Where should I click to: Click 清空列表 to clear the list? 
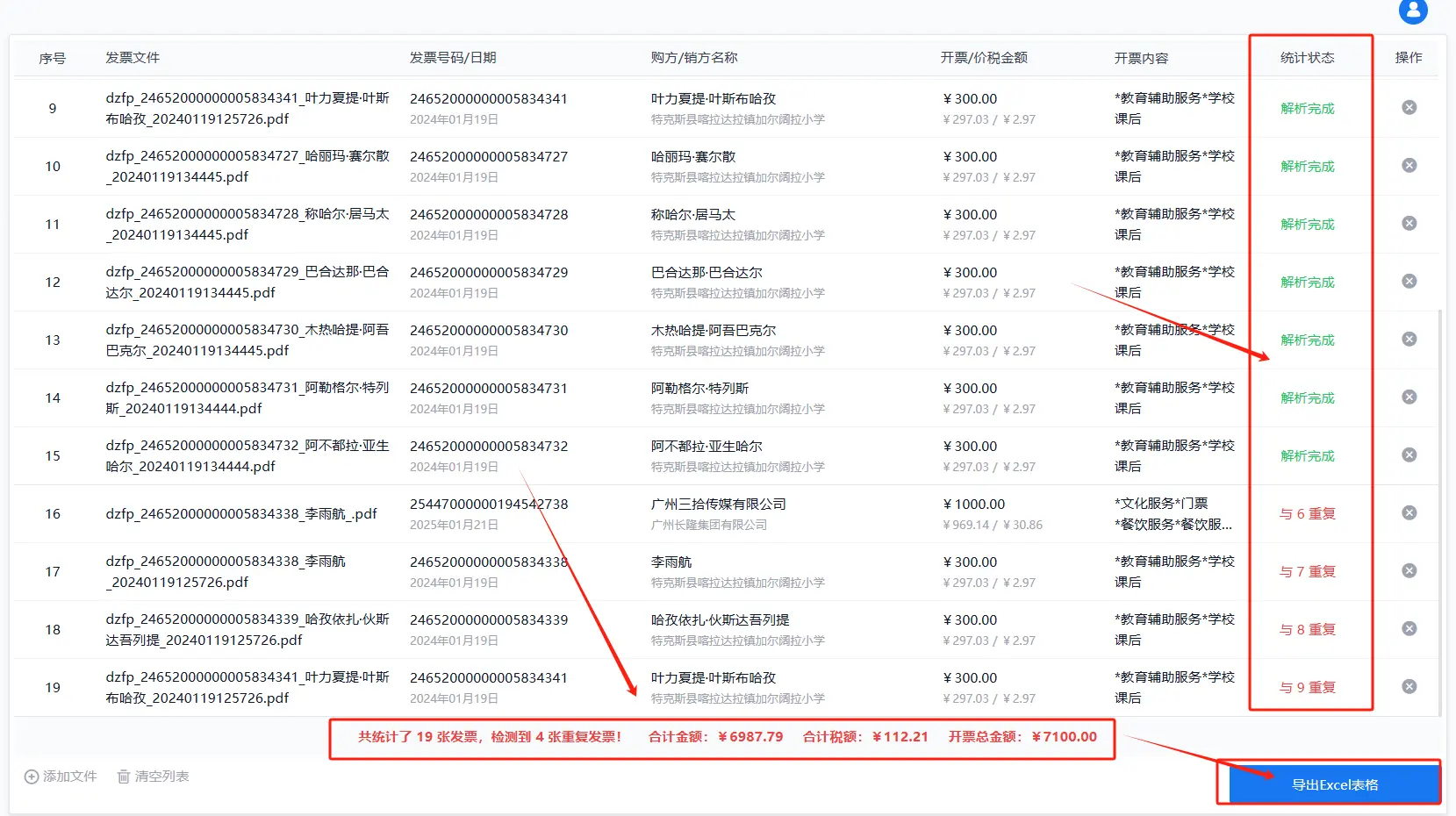point(154,777)
